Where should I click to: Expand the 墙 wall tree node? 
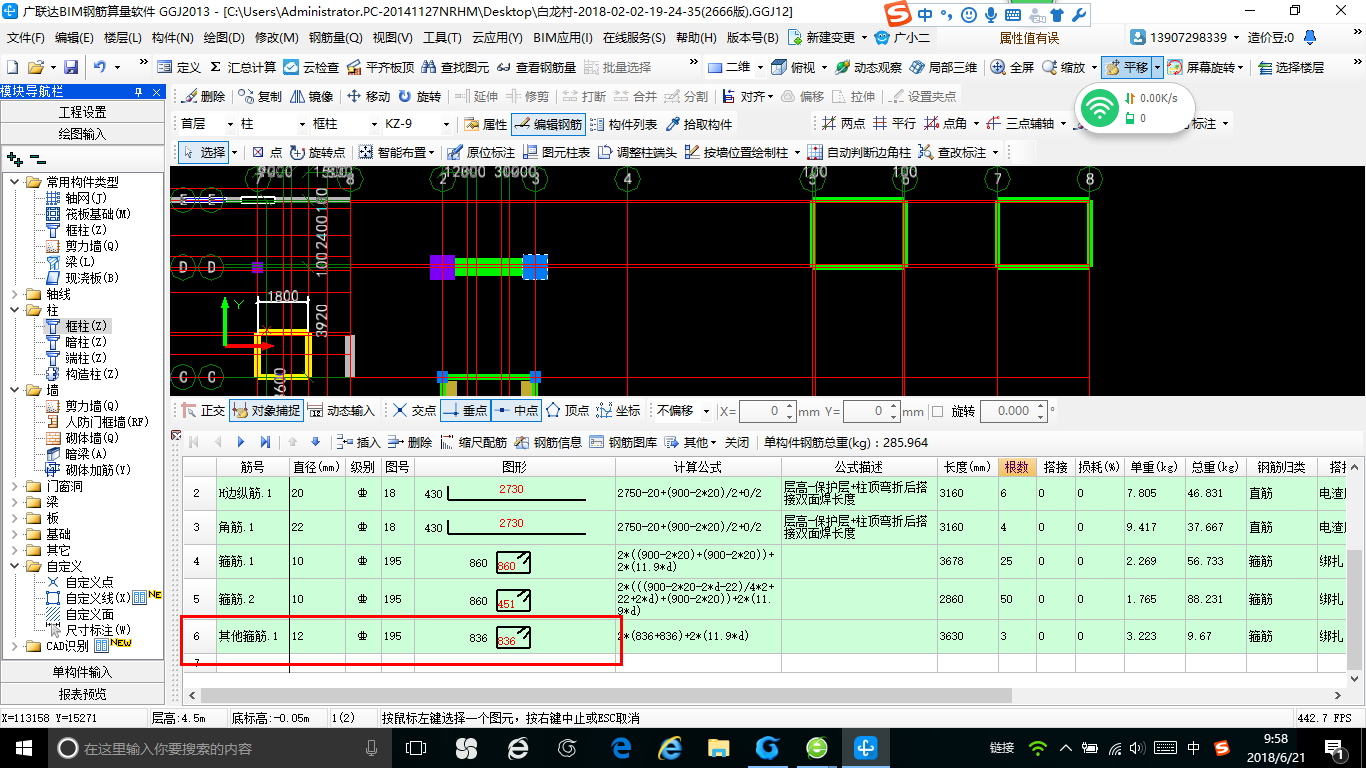click(x=15, y=390)
